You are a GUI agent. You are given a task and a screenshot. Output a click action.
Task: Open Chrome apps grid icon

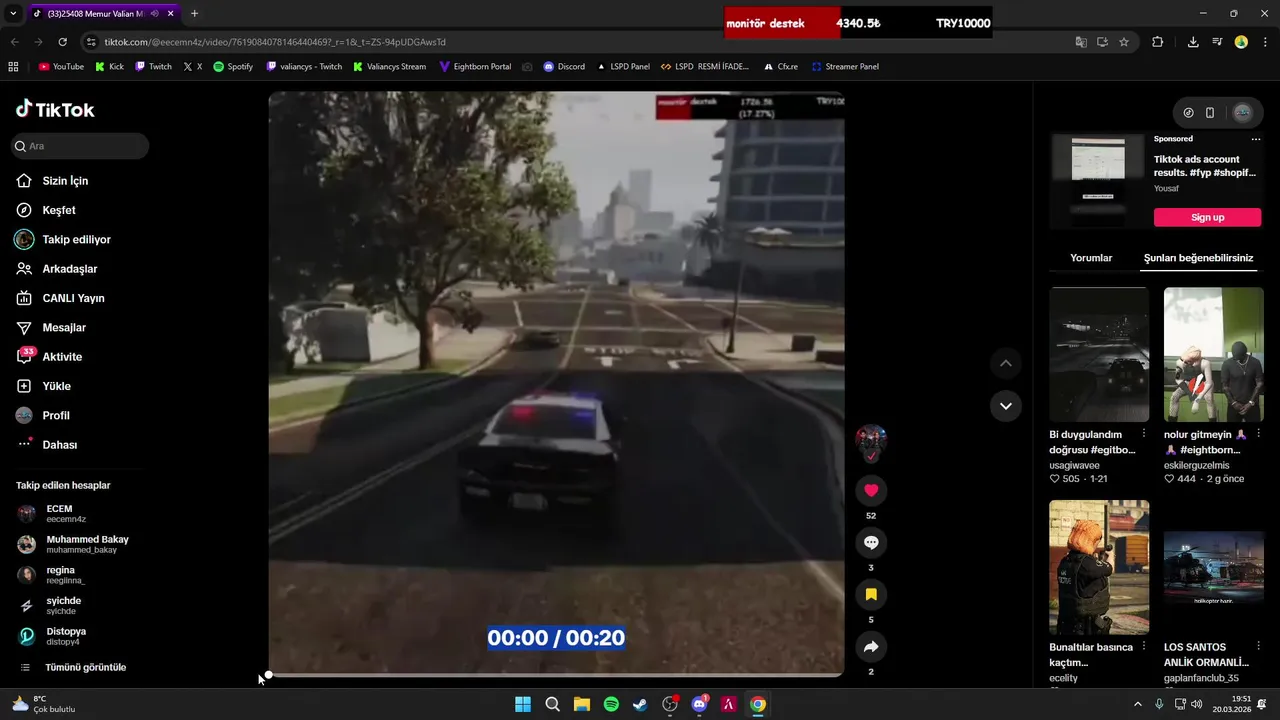(x=13, y=67)
